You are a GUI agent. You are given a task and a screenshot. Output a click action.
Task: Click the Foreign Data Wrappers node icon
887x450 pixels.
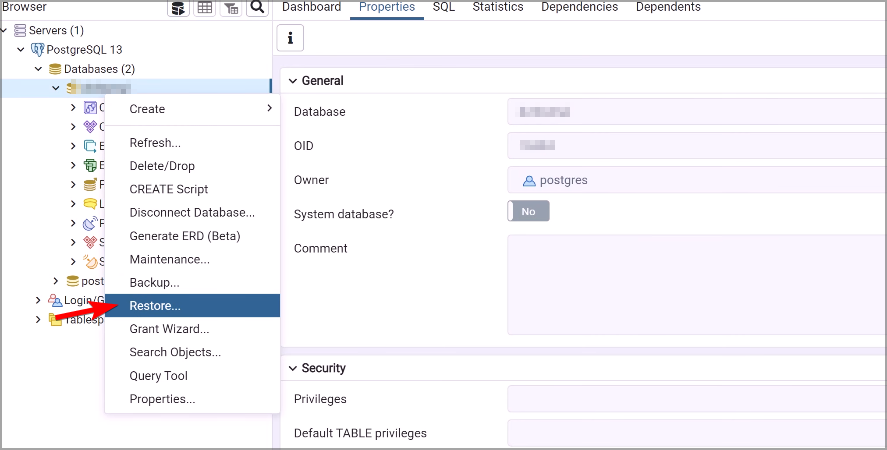[x=90, y=185]
